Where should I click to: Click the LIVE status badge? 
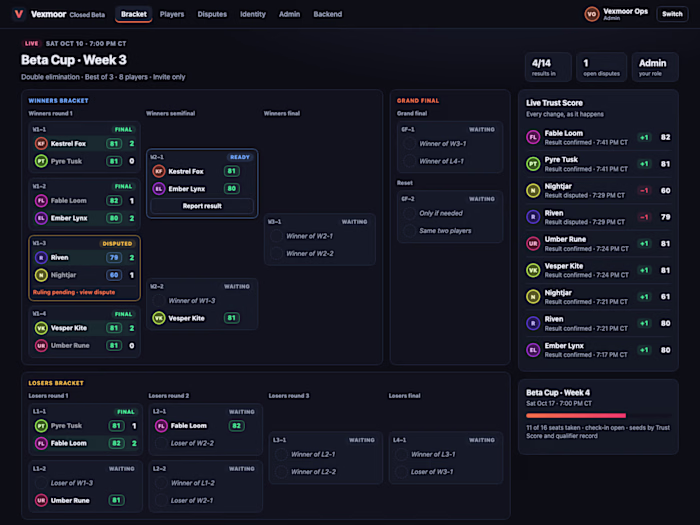(x=31, y=43)
